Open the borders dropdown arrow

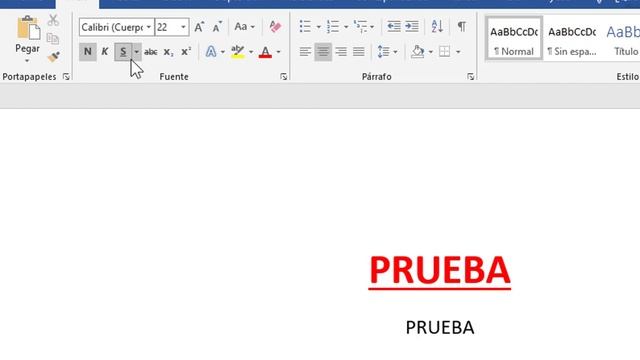(458, 52)
